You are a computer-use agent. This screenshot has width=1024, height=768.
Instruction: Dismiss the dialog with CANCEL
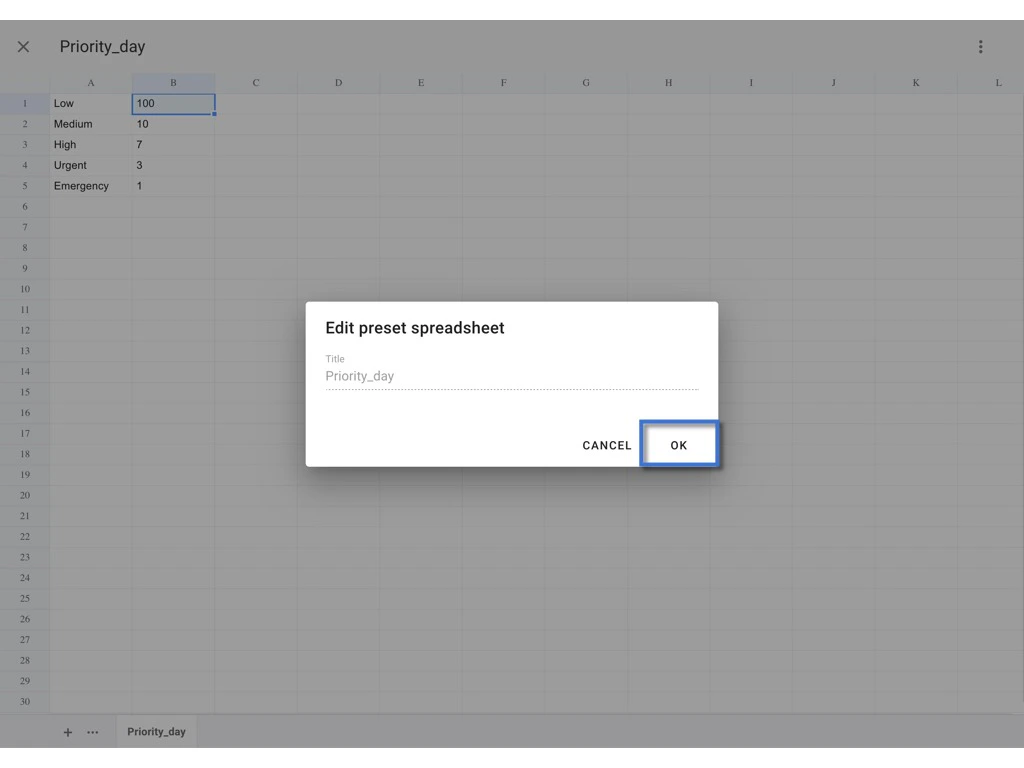coord(606,445)
